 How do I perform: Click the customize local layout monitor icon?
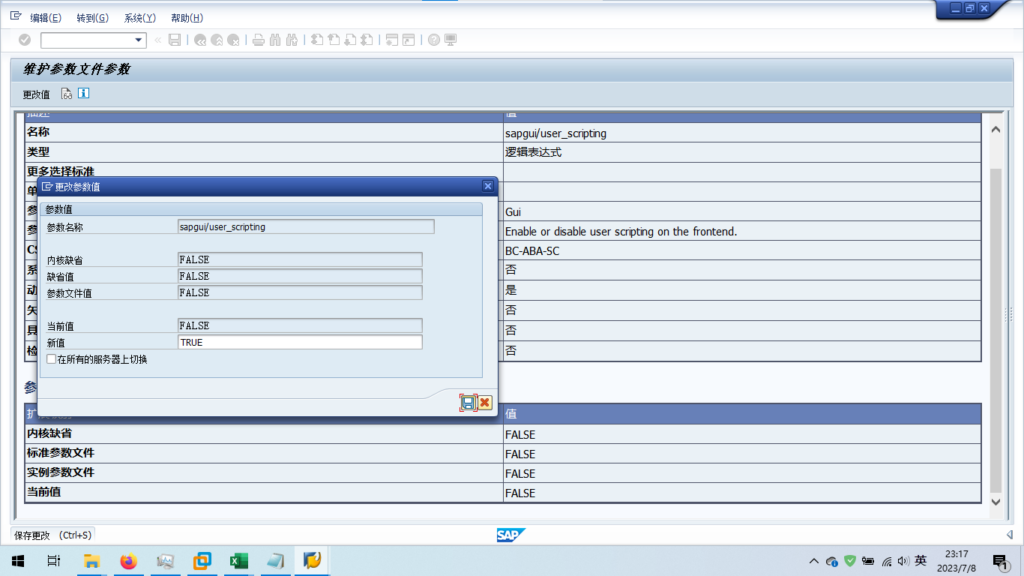pyautogui.click(x=450, y=40)
